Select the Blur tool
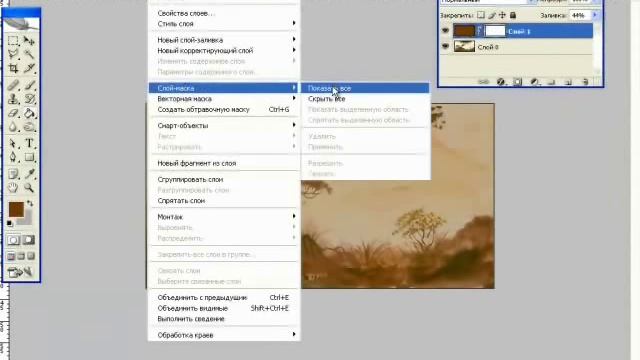The image size is (640, 360). 13,127
